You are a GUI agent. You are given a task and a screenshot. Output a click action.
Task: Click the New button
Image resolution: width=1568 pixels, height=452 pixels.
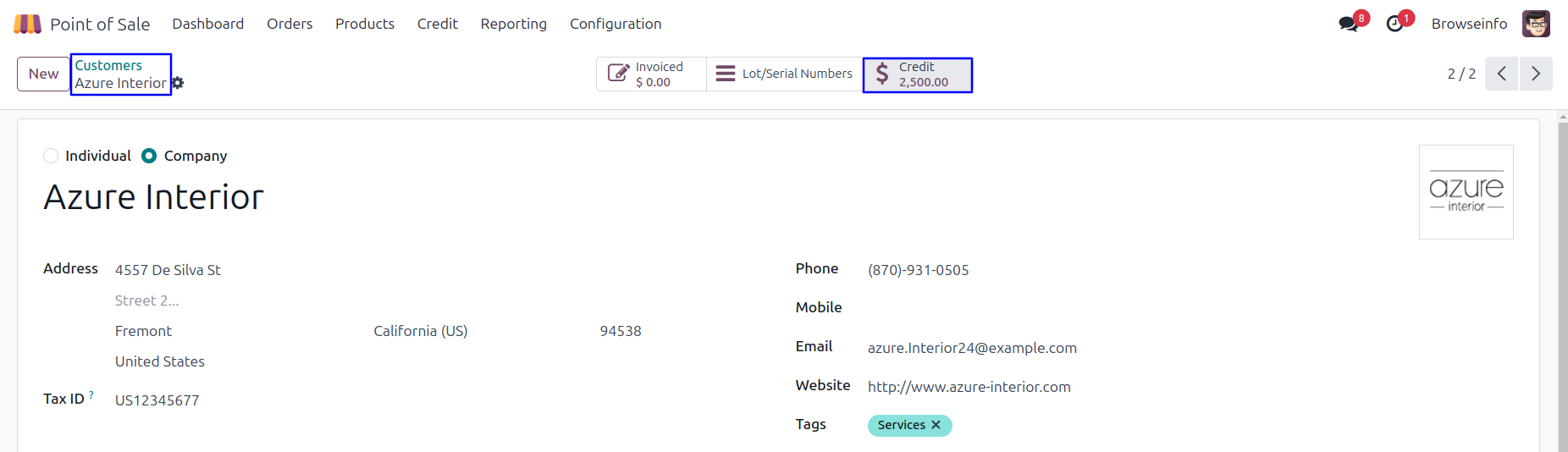[43, 74]
